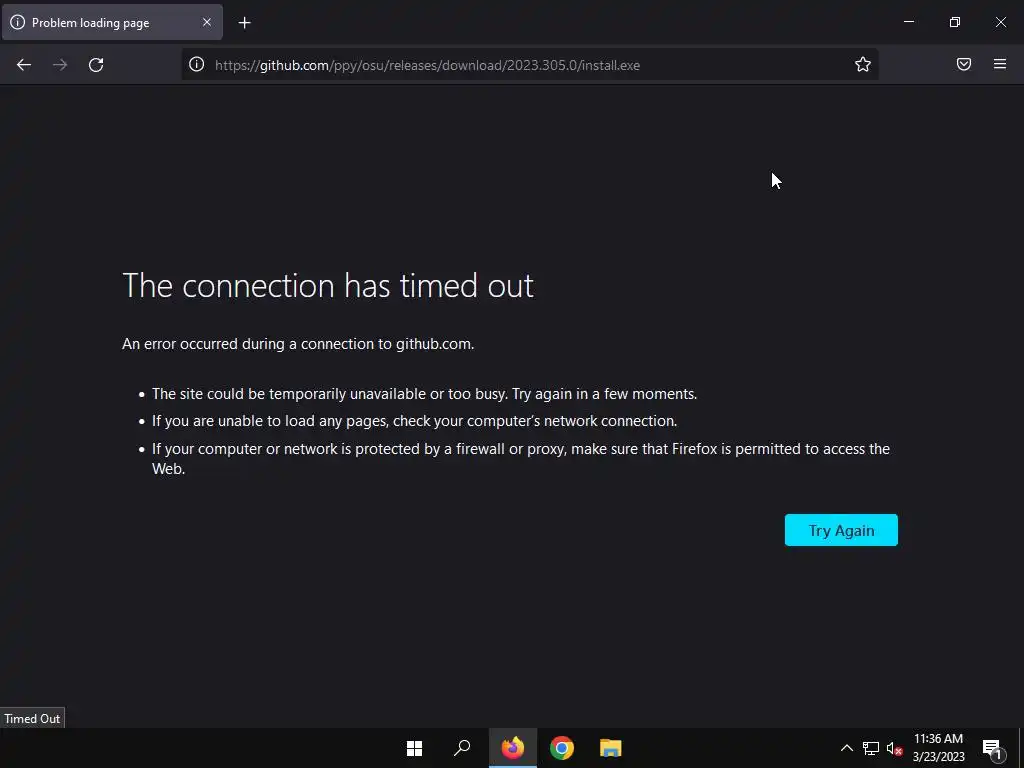Minimize the Firefox window
Screen dimensions: 1024x768
pyautogui.click(x=908, y=22)
